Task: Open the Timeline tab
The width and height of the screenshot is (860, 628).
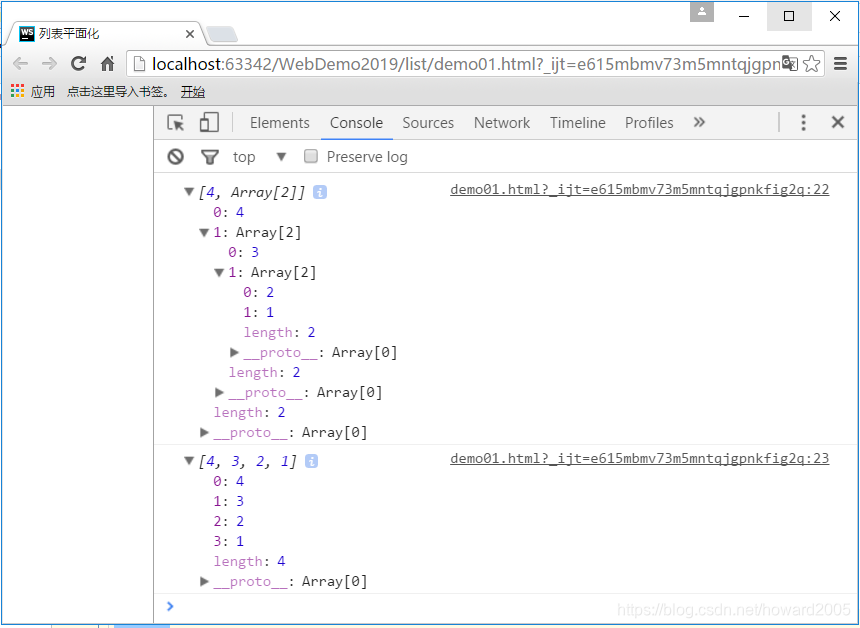Action: (578, 123)
